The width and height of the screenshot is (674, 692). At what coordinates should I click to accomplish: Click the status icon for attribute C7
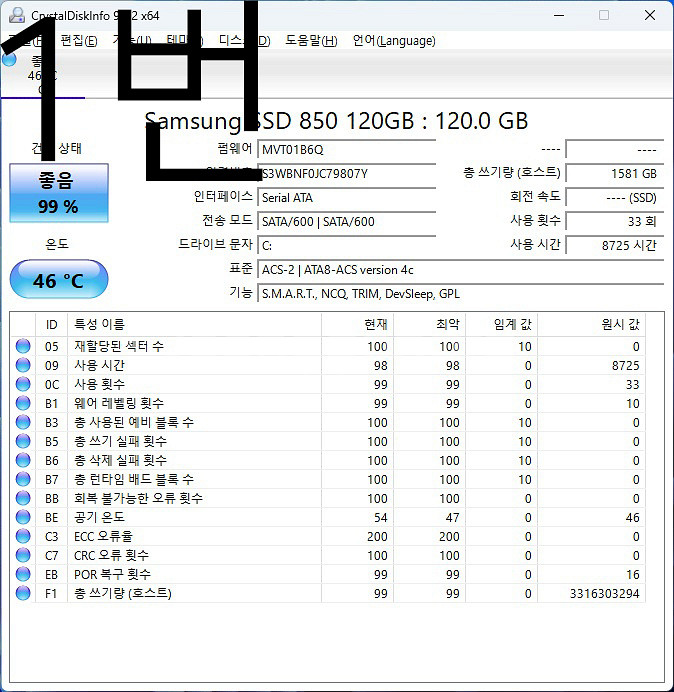[23, 555]
